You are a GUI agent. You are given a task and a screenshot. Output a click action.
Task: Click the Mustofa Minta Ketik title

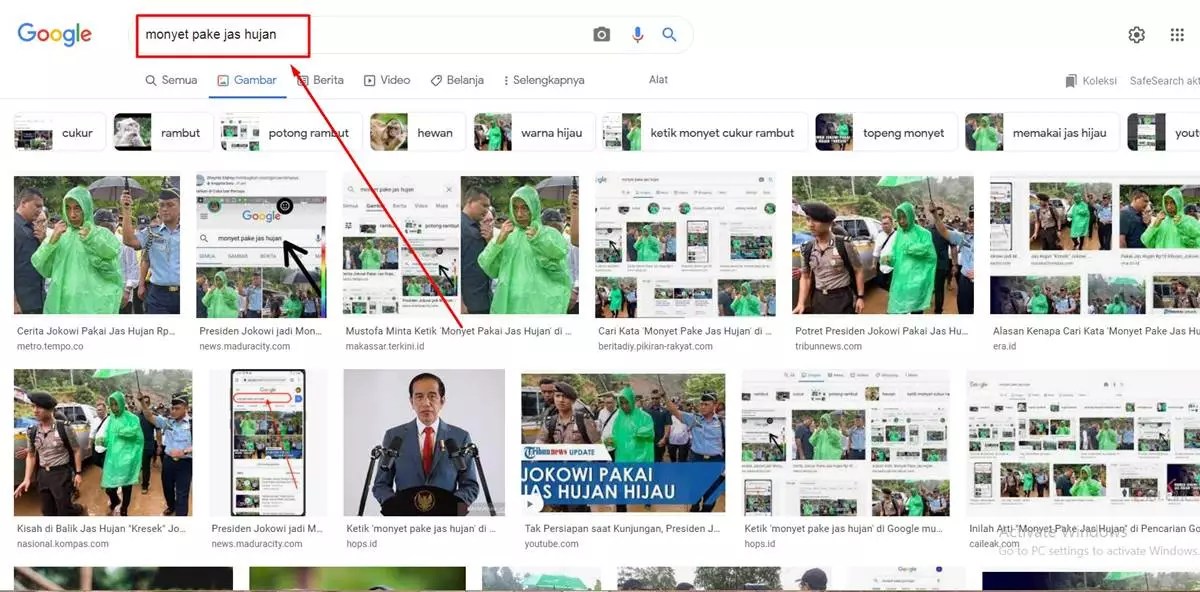[458, 331]
